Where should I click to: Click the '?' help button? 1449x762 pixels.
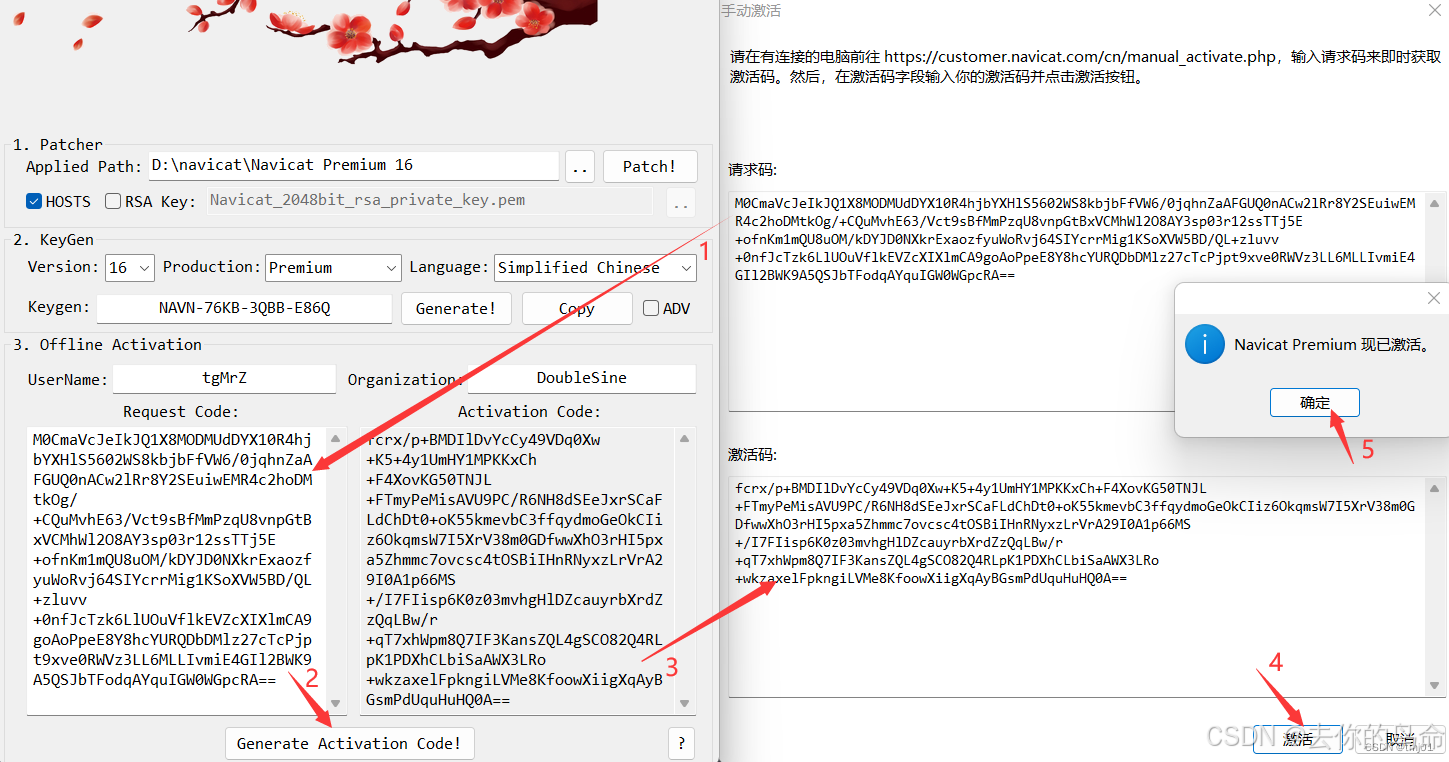tap(681, 744)
